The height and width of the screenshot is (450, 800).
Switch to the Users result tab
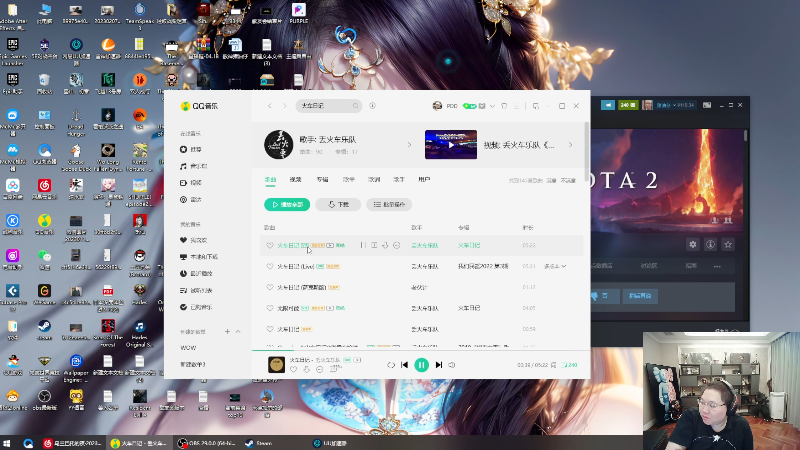click(424, 180)
